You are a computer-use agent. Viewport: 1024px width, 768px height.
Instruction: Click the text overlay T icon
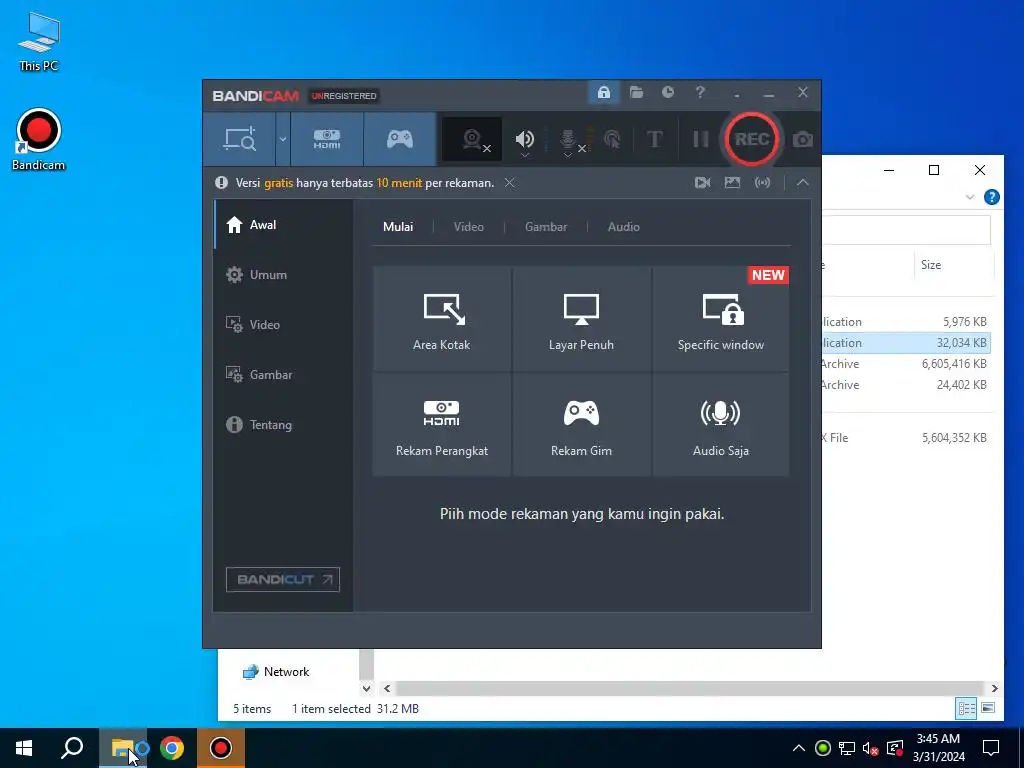tap(654, 139)
